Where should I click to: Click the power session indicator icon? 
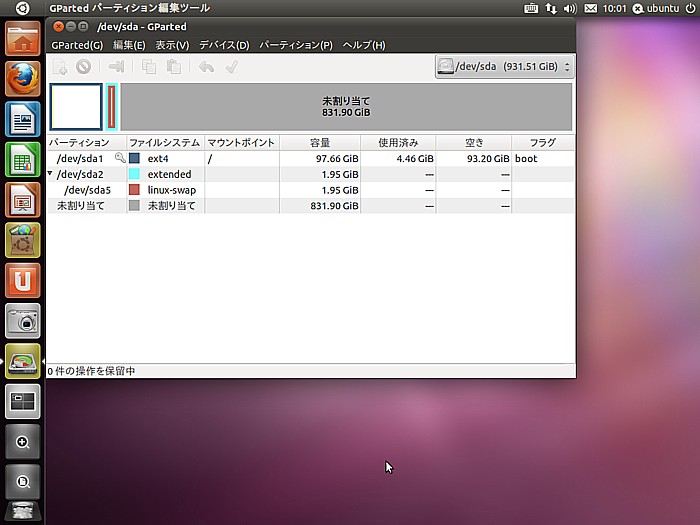[690, 8]
